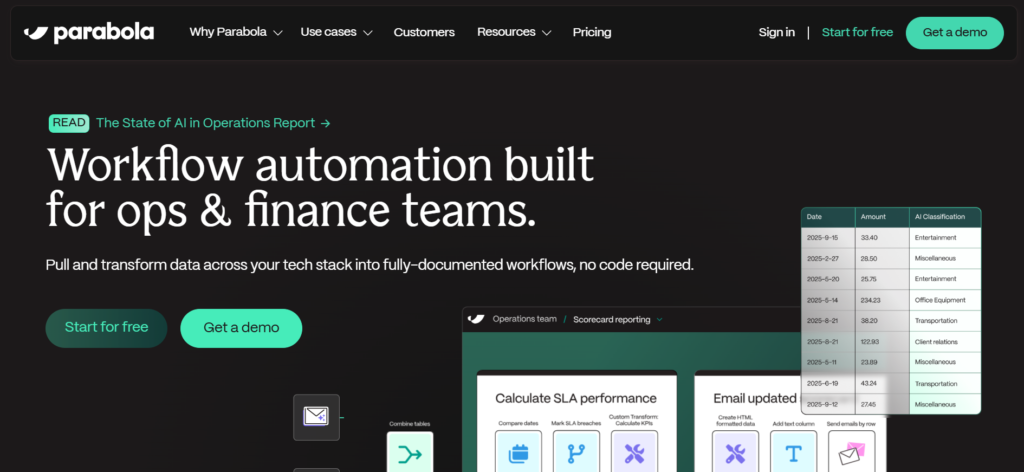The image size is (1024, 472).
Task: Click the Get a demo button in the header
Action: click(x=954, y=33)
